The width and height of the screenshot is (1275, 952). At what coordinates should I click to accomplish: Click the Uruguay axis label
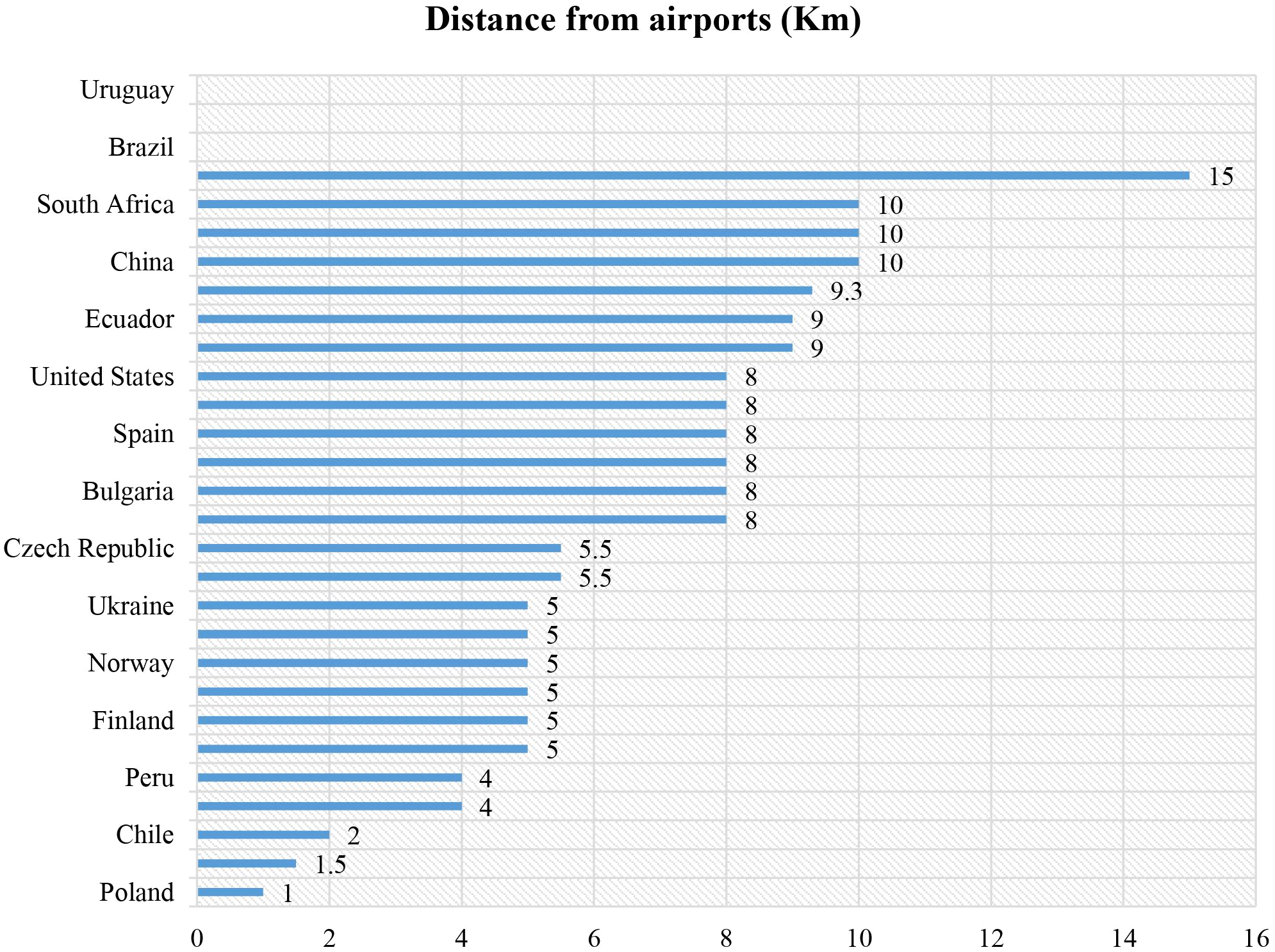click(x=127, y=90)
